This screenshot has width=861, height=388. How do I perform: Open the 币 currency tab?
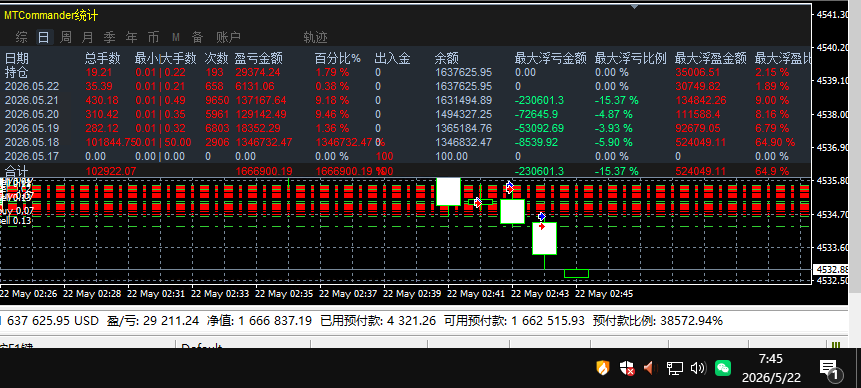153,37
